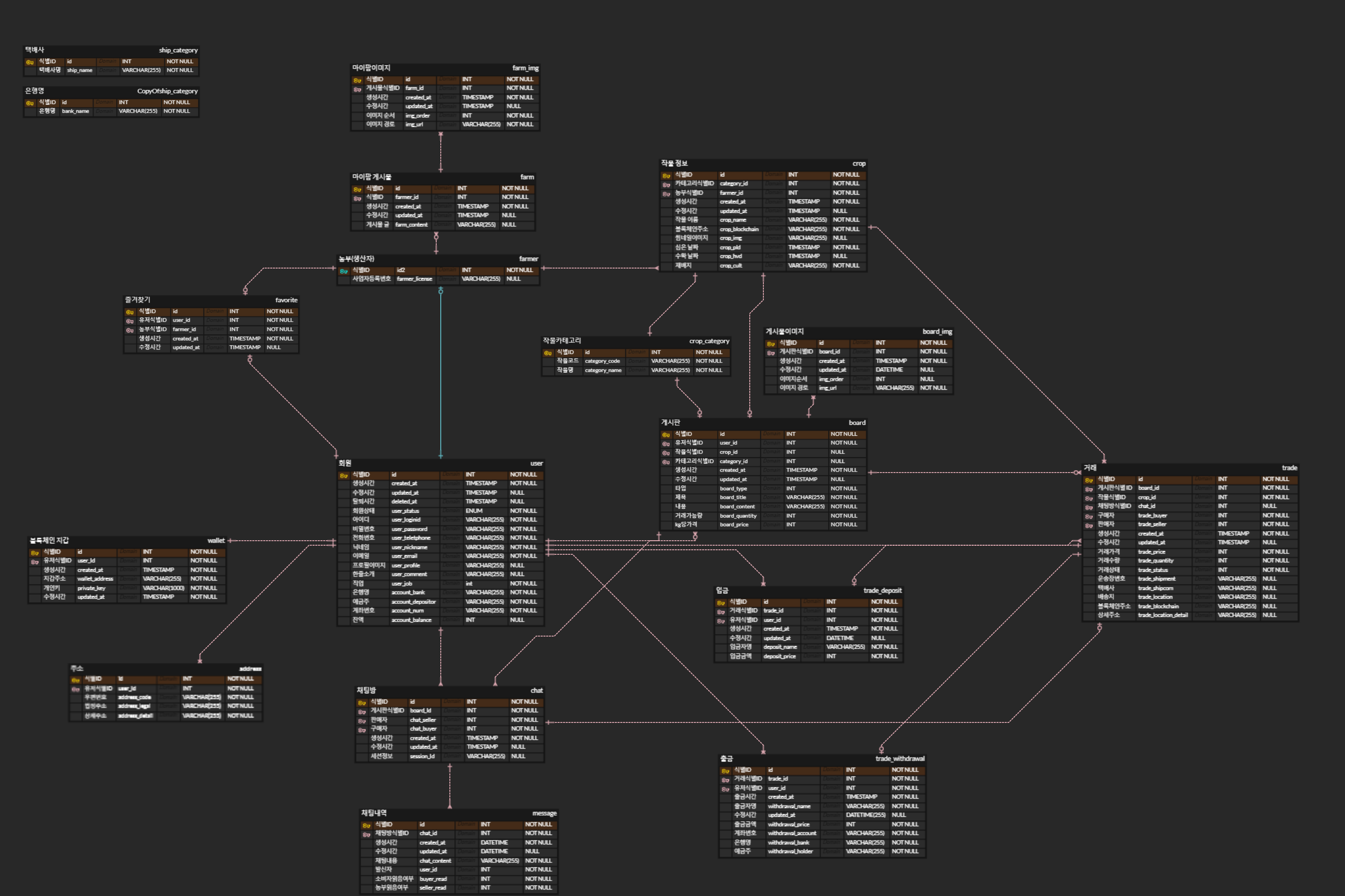Viewport: 1345px width, 896px height.
Task: Select the board table title bar
Action: pos(763,423)
